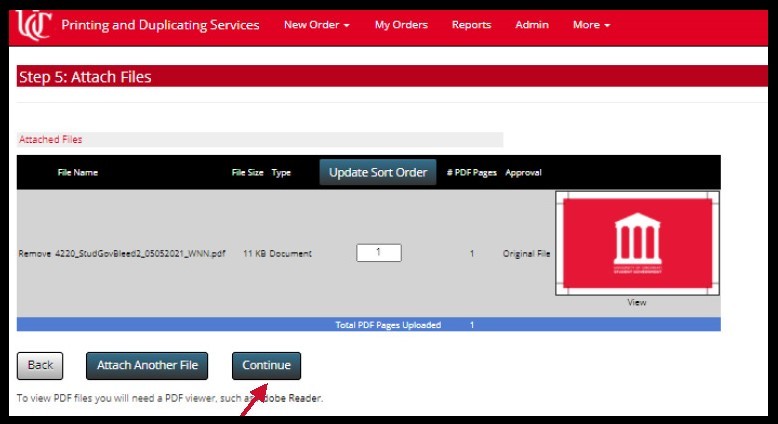Select the Original File approval text
The width and height of the screenshot is (778, 424).
point(526,254)
